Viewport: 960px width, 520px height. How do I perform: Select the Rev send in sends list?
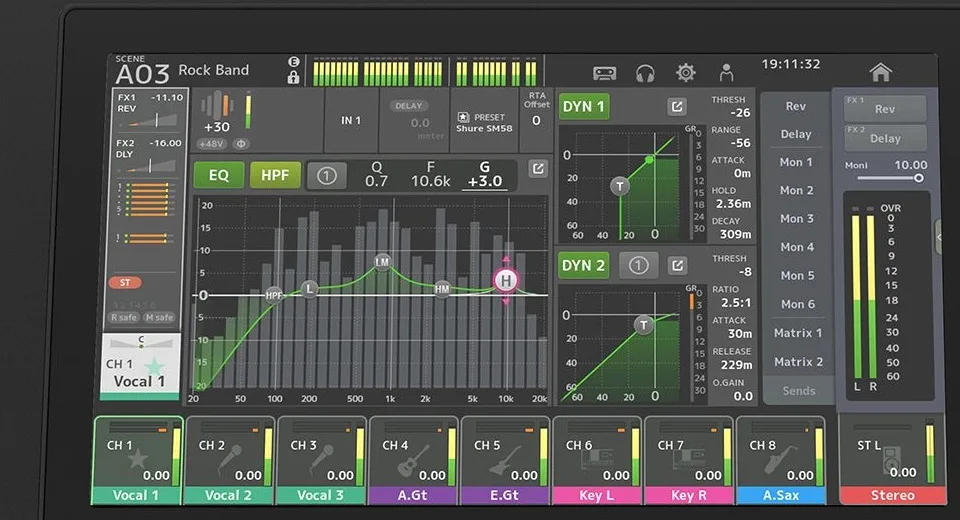pyautogui.click(x=796, y=106)
